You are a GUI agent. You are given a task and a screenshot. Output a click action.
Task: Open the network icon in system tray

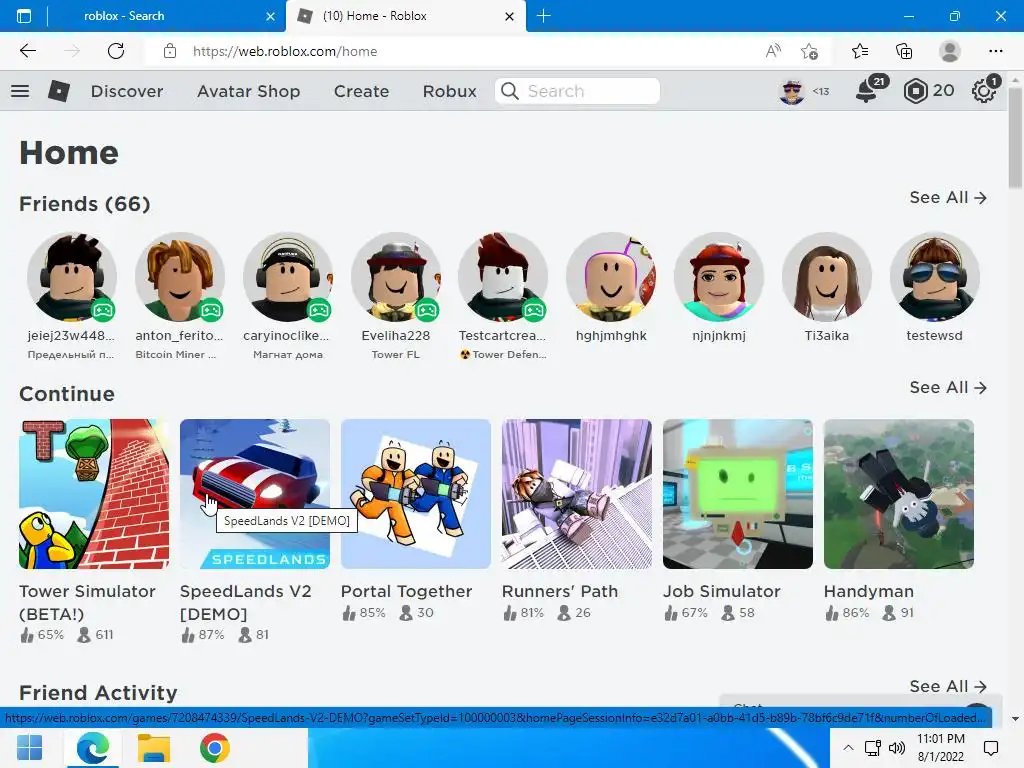point(872,748)
